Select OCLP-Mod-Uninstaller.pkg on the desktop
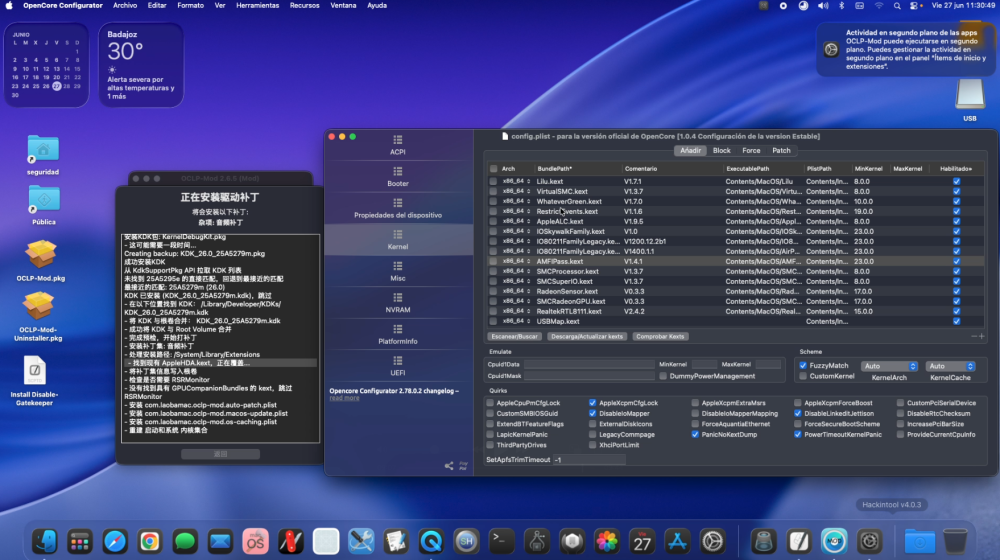1000x560 pixels. [x=38, y=316]
